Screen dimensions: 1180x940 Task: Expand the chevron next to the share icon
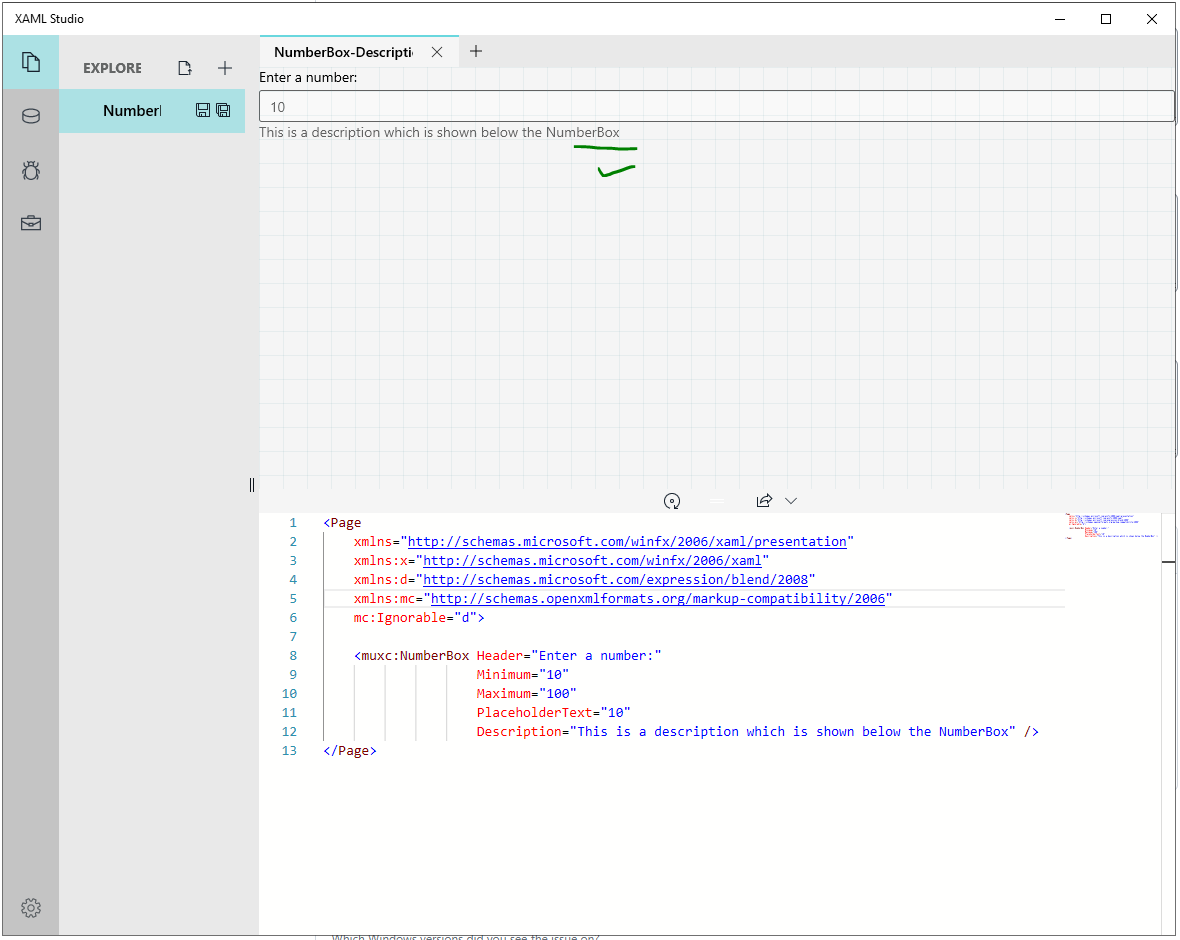(791, 500)
